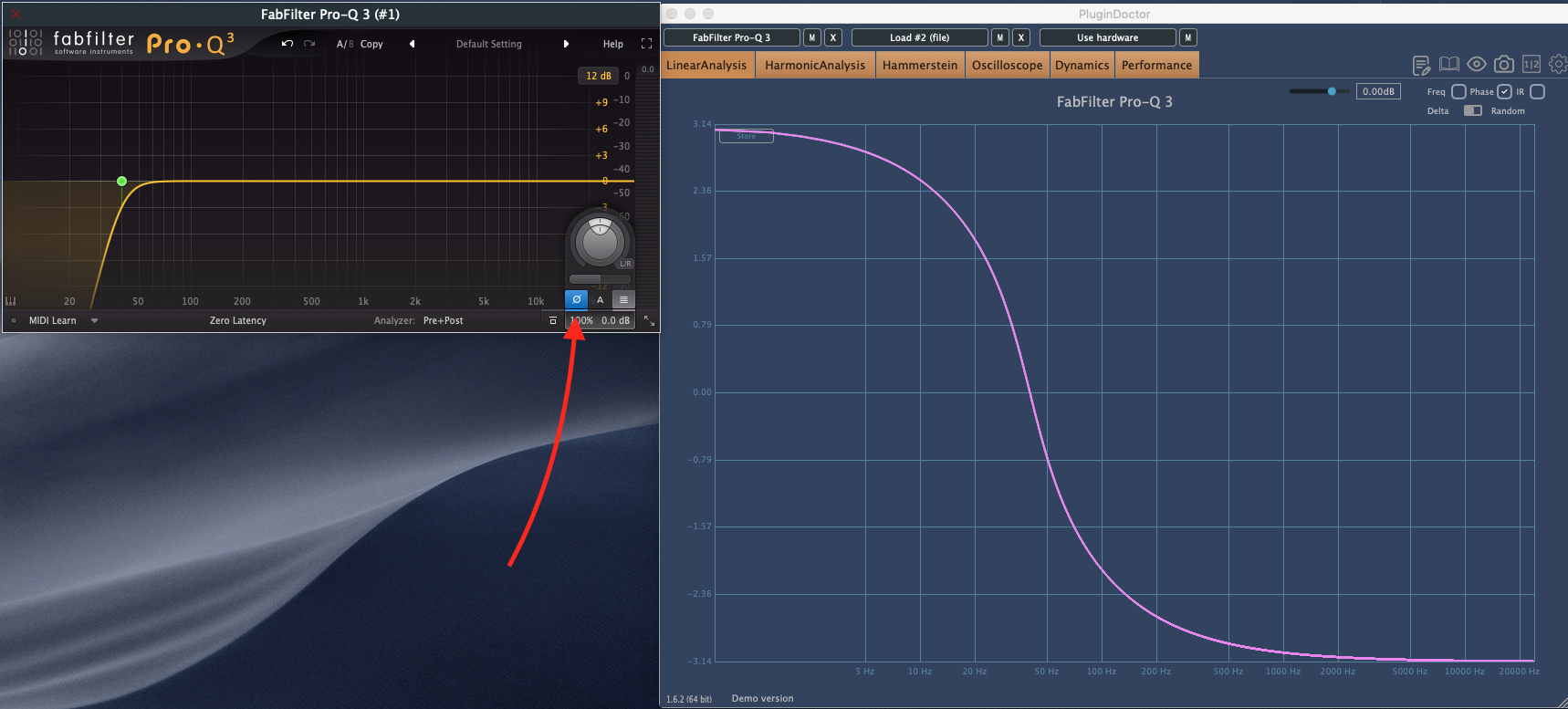The height and width of the screenshot is (709, 1568).
Task: Adjust the output level pan slider
Action: (599, 279)
